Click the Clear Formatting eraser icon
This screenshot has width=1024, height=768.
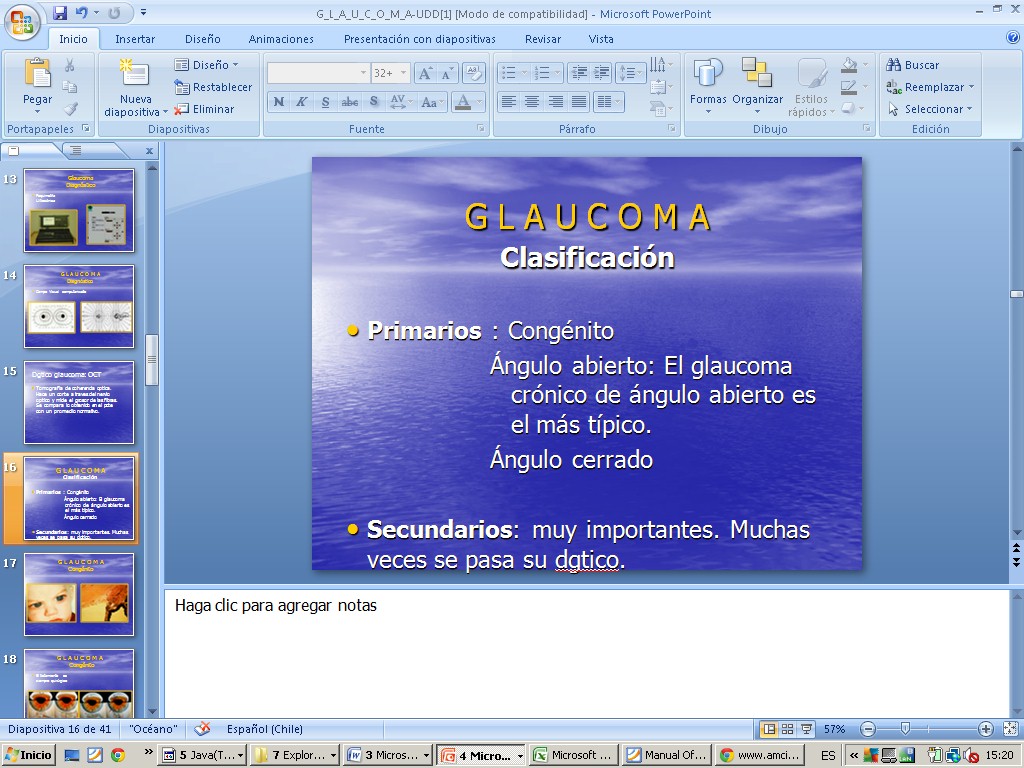point(474,73)
